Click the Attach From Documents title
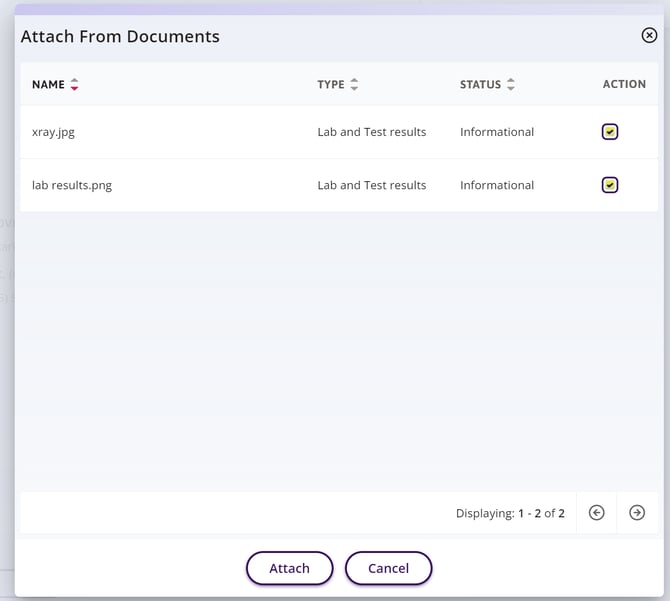The width and height of the screenshot is (670, 601). pyautogui.click(x=120, y=37)
